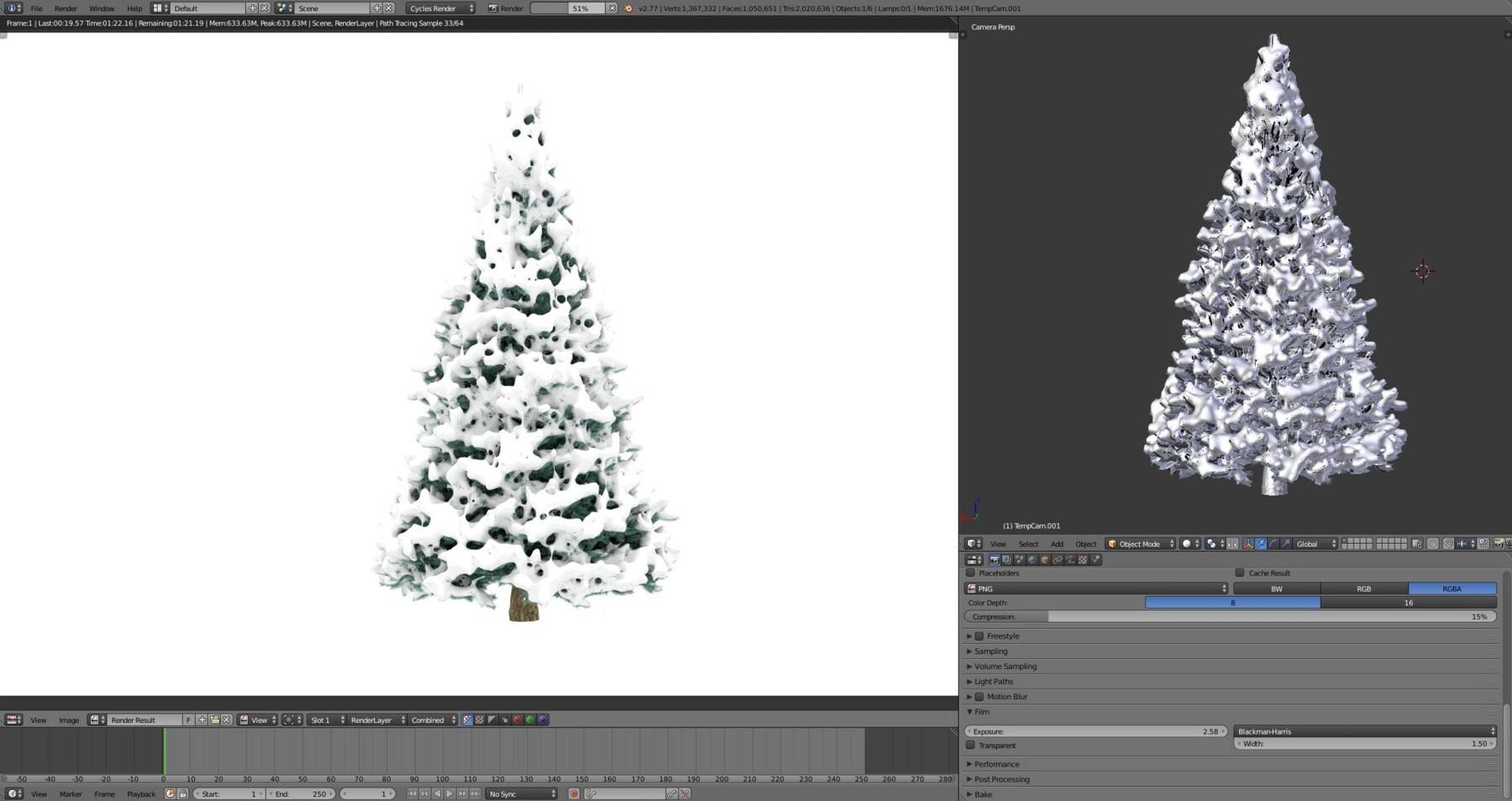1512x801 pixels.
Task: Expand the Sampling panel
Action: coord(991,651)
